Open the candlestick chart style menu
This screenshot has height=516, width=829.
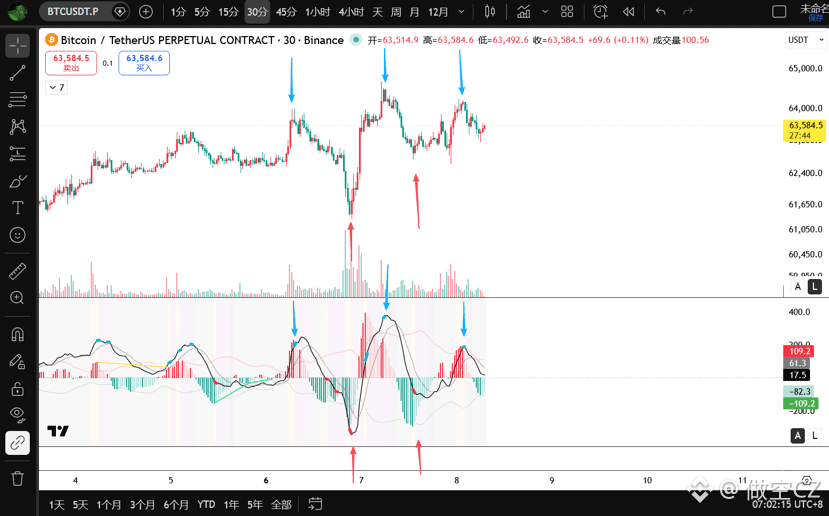coord(490,12)
